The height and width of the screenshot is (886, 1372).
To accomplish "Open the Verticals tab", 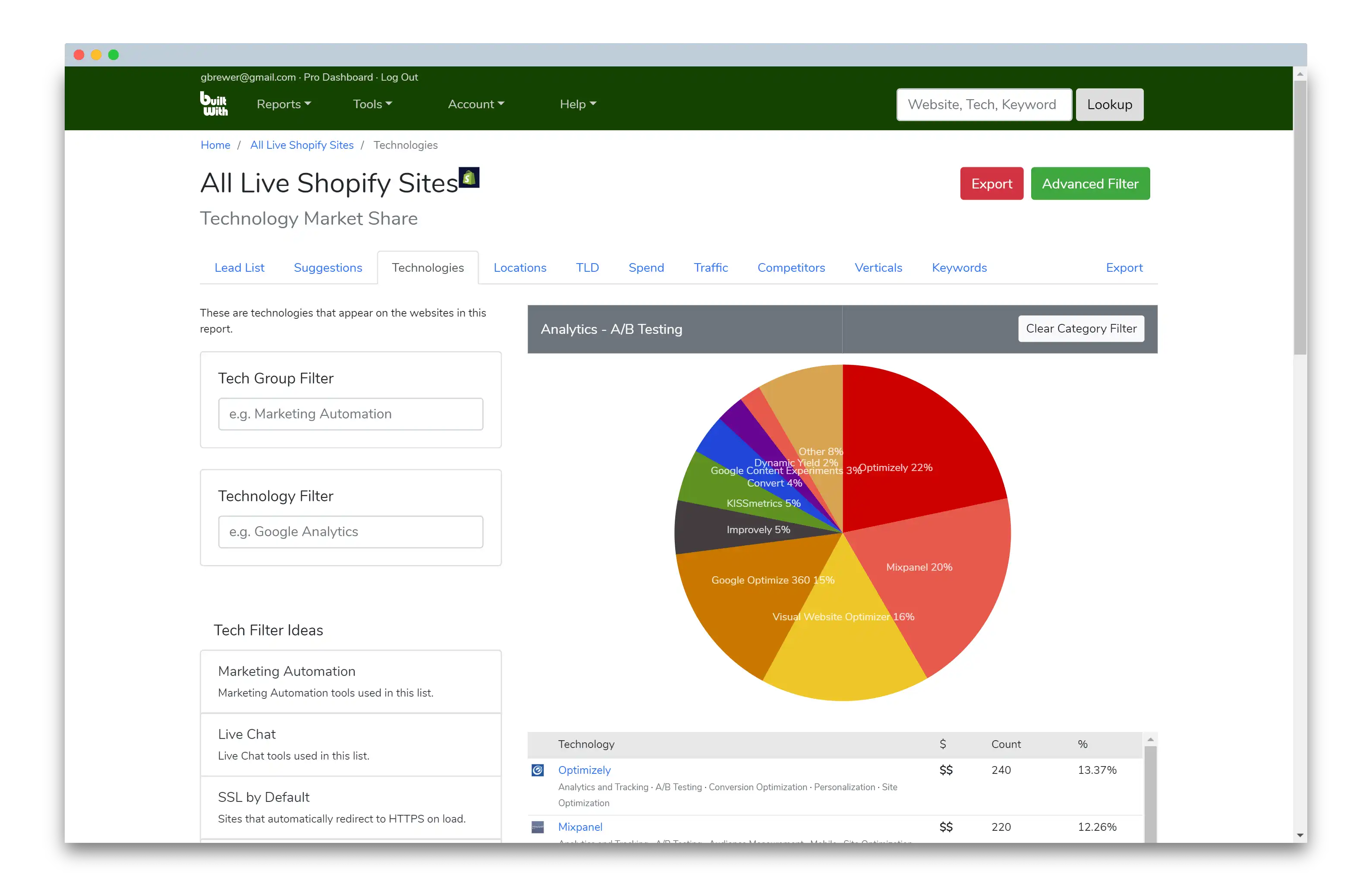I will [878, 267].
